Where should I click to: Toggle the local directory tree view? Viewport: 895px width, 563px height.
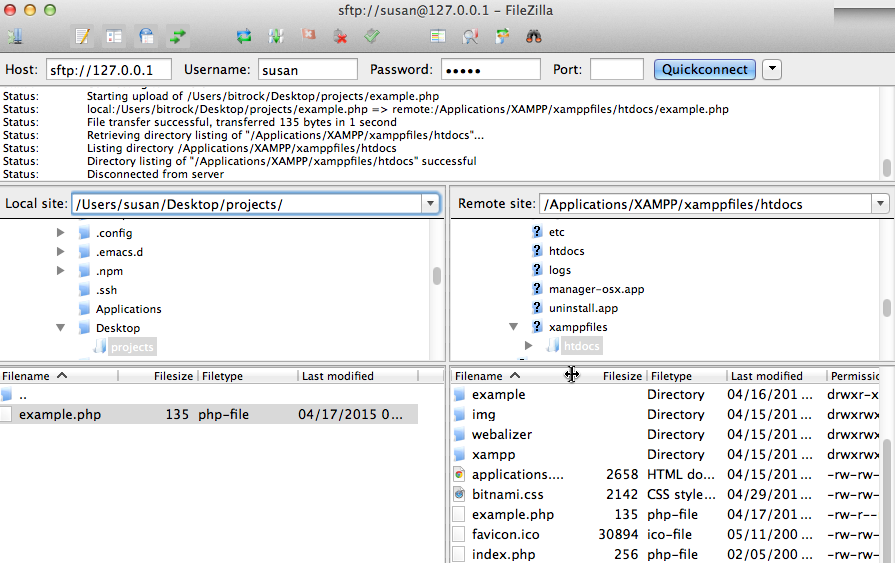pyautogui.click(x=114, y=37)
